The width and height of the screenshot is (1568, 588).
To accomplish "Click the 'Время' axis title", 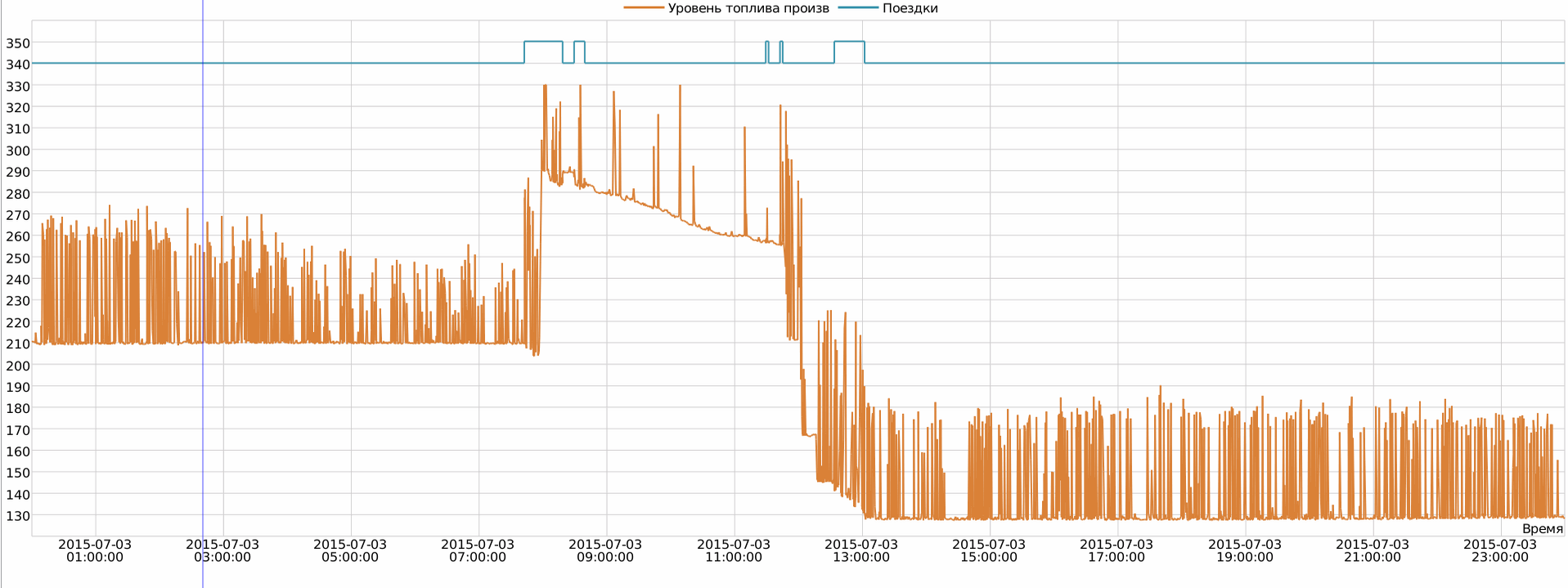I will point(1542,528).
